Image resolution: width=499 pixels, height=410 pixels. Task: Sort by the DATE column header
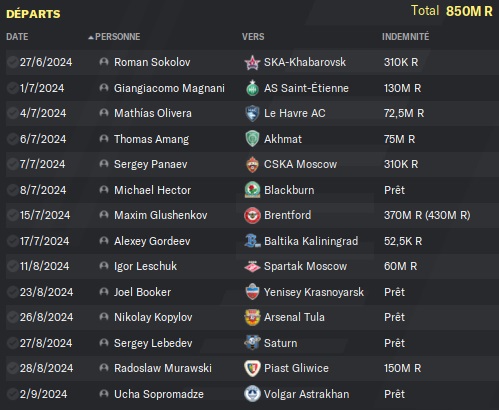pyautogui.click(x=17, y=37)
